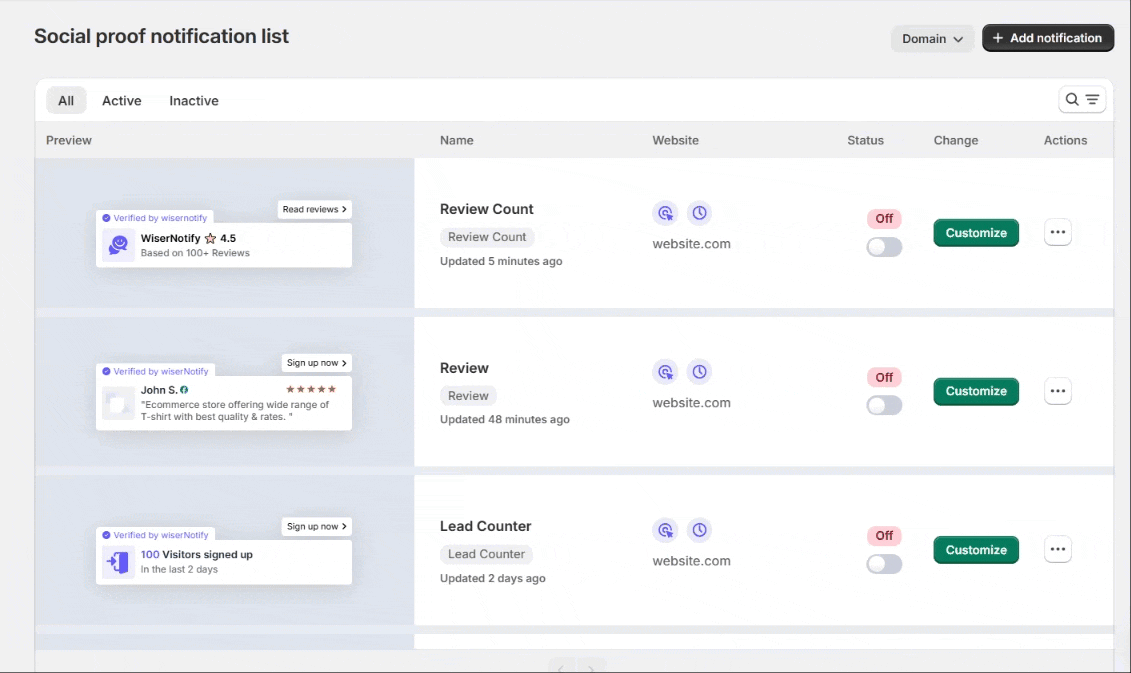
Task: Click the Add notification button
Action: tap(1047, 38)
